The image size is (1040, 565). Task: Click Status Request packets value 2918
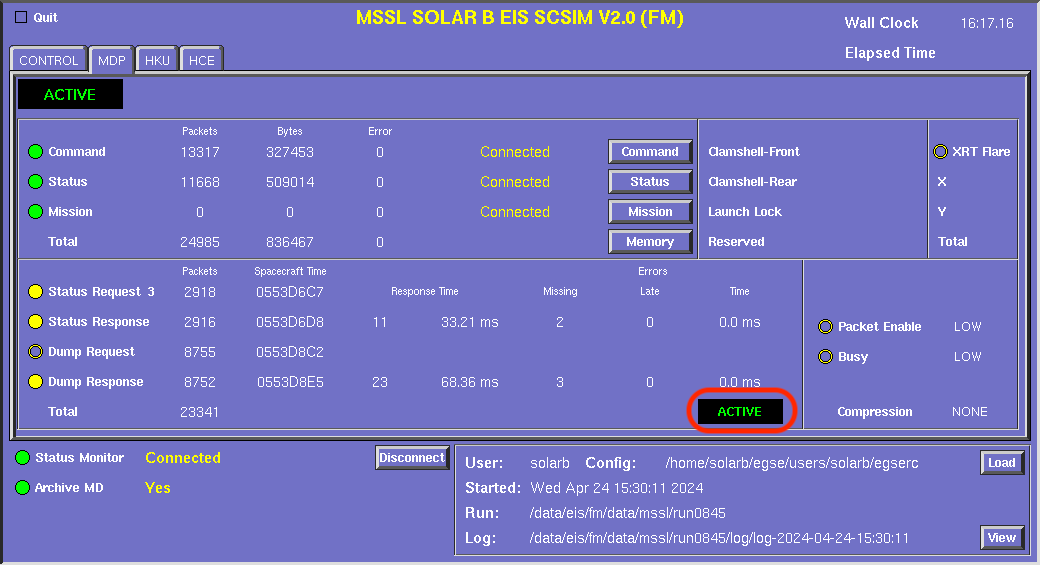(200, 292)
